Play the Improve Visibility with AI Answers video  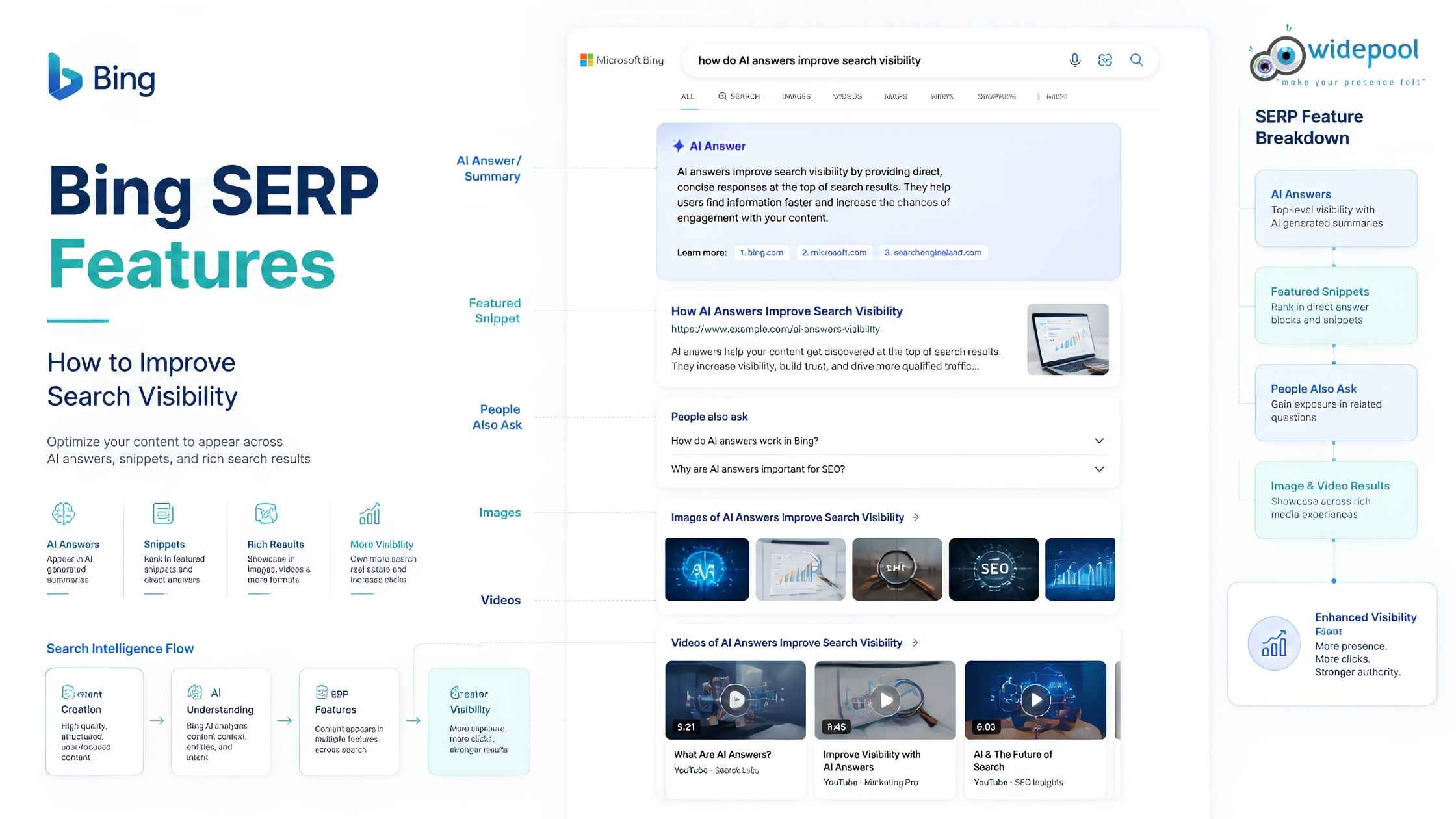tap(885, 700)
